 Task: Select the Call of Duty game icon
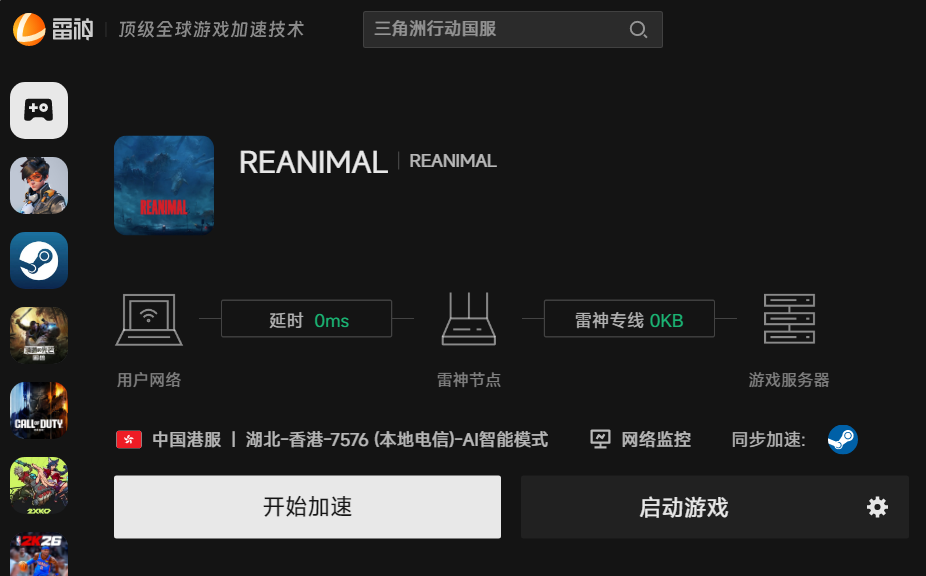[x=39, y=411]
